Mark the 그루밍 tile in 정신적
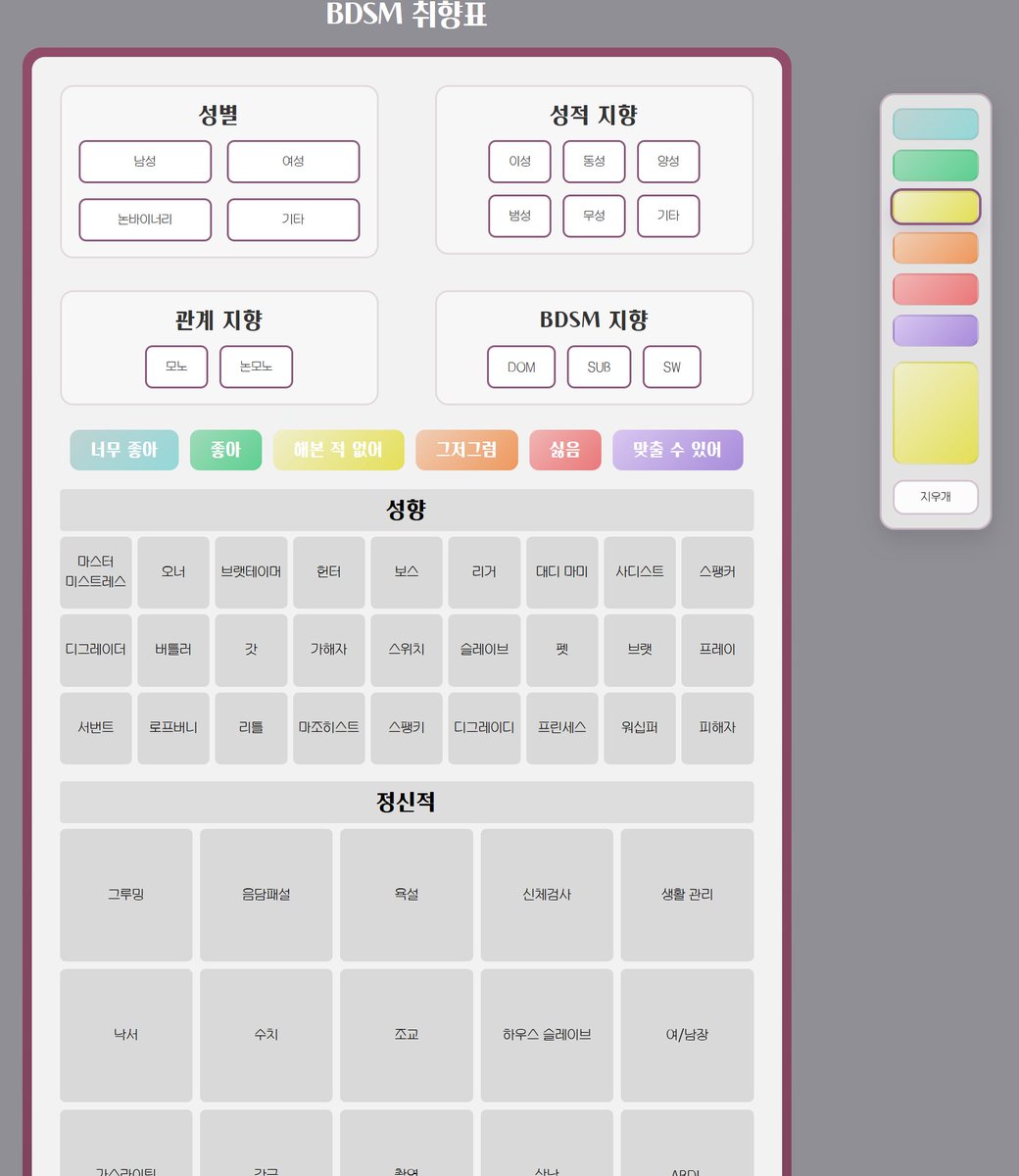Screen dimensions: 1019x1176 point(126,896)
